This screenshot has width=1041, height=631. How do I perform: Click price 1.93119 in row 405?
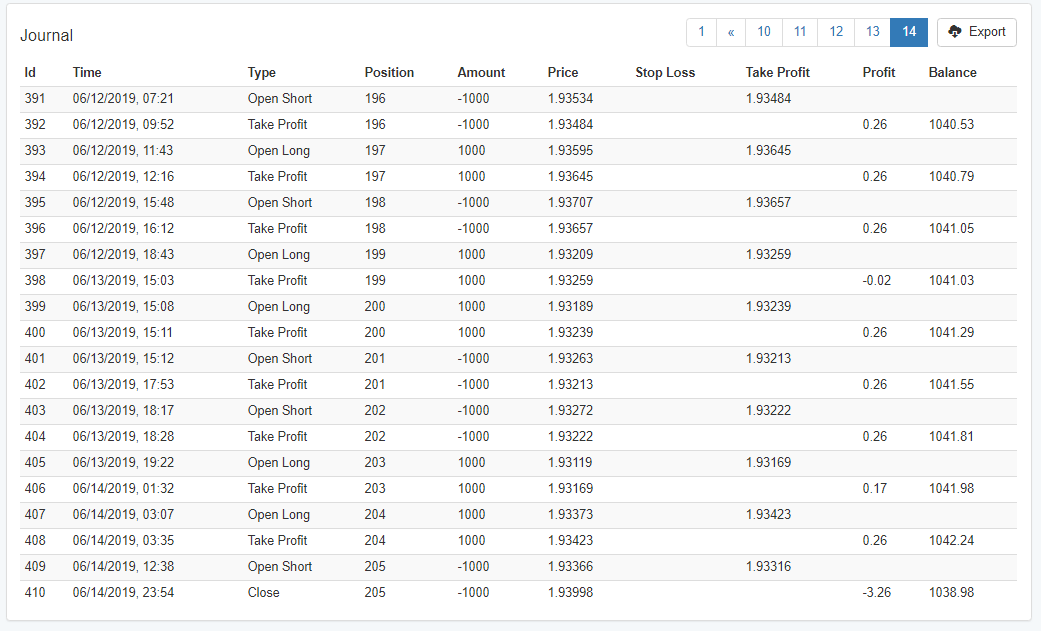570,462
